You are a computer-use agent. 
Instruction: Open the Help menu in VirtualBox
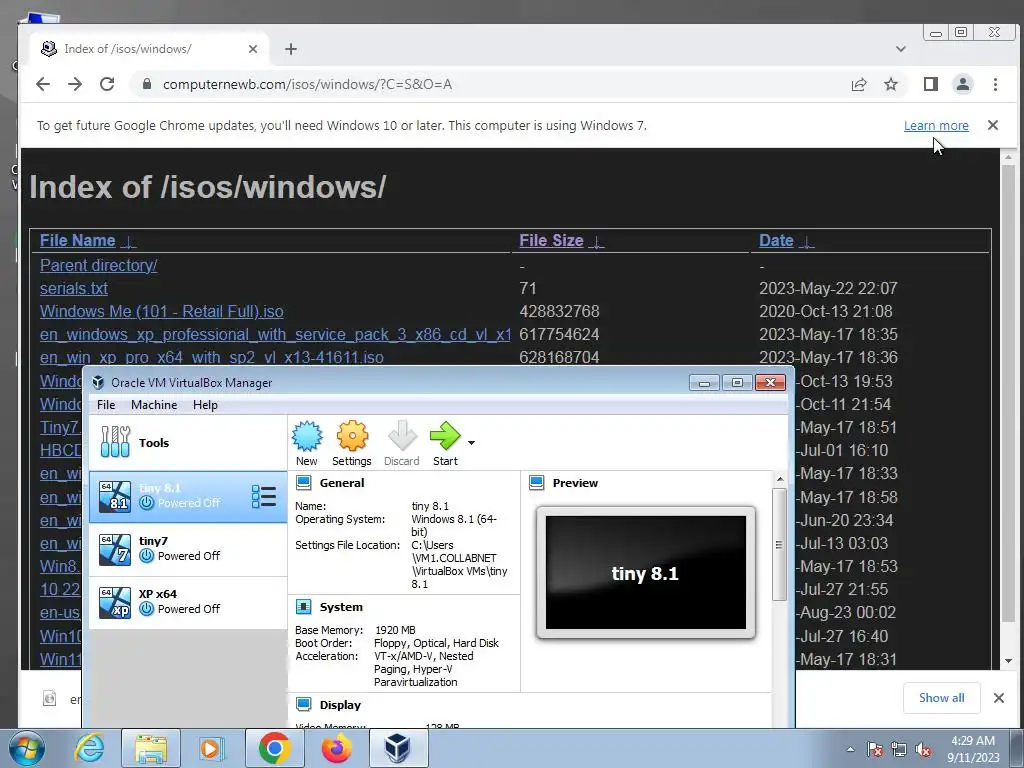(205, 405)
